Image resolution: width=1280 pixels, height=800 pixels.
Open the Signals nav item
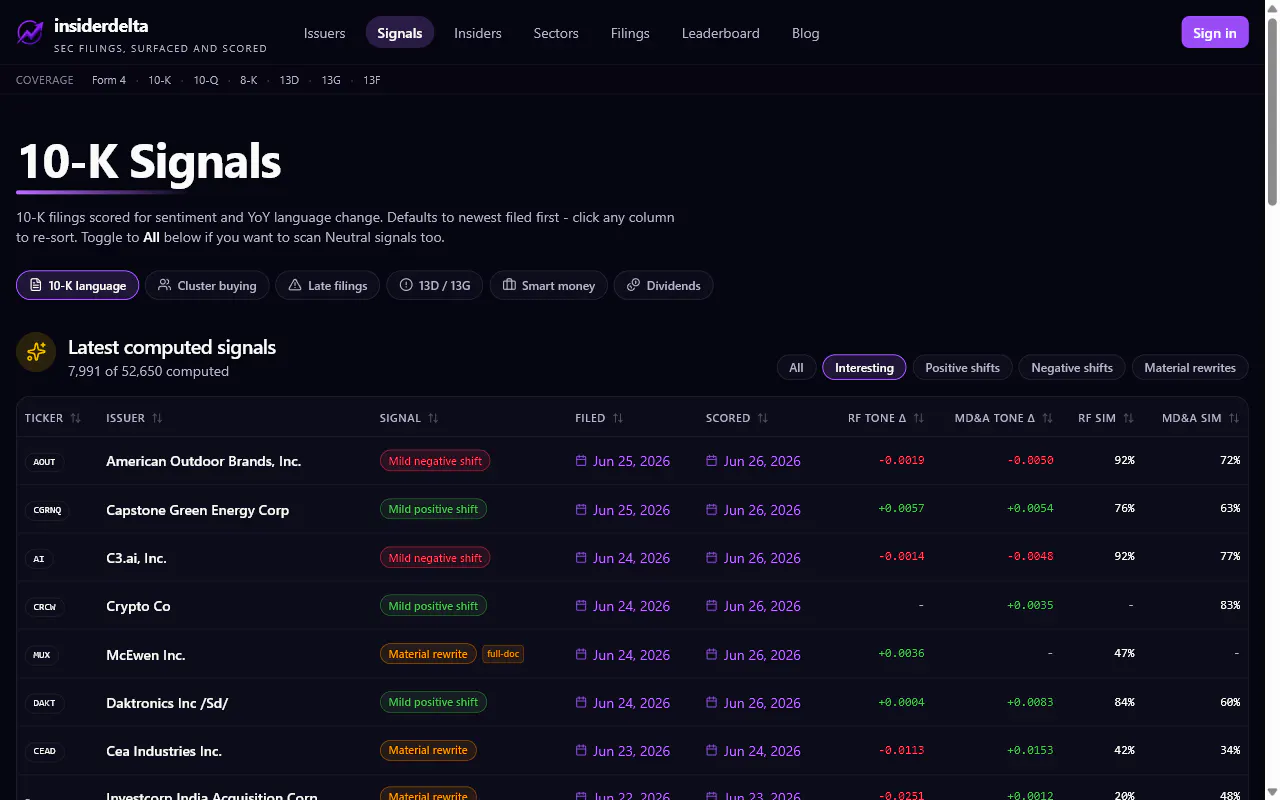tap(400, 33)
